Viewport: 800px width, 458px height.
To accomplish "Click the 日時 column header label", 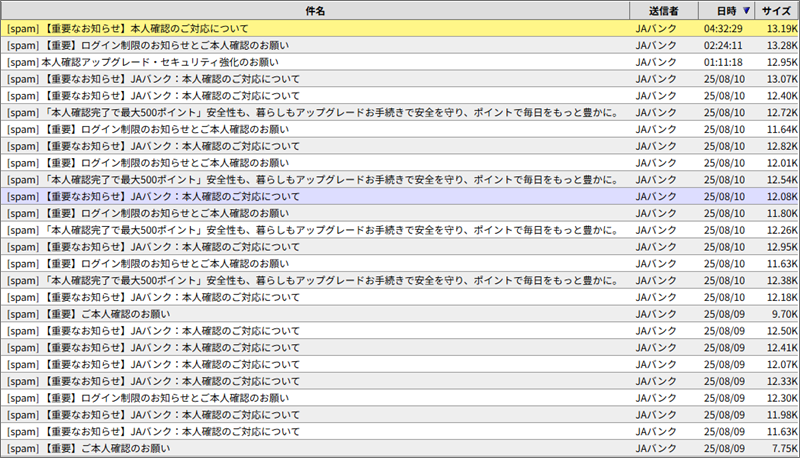I will [x=727, y=11].
